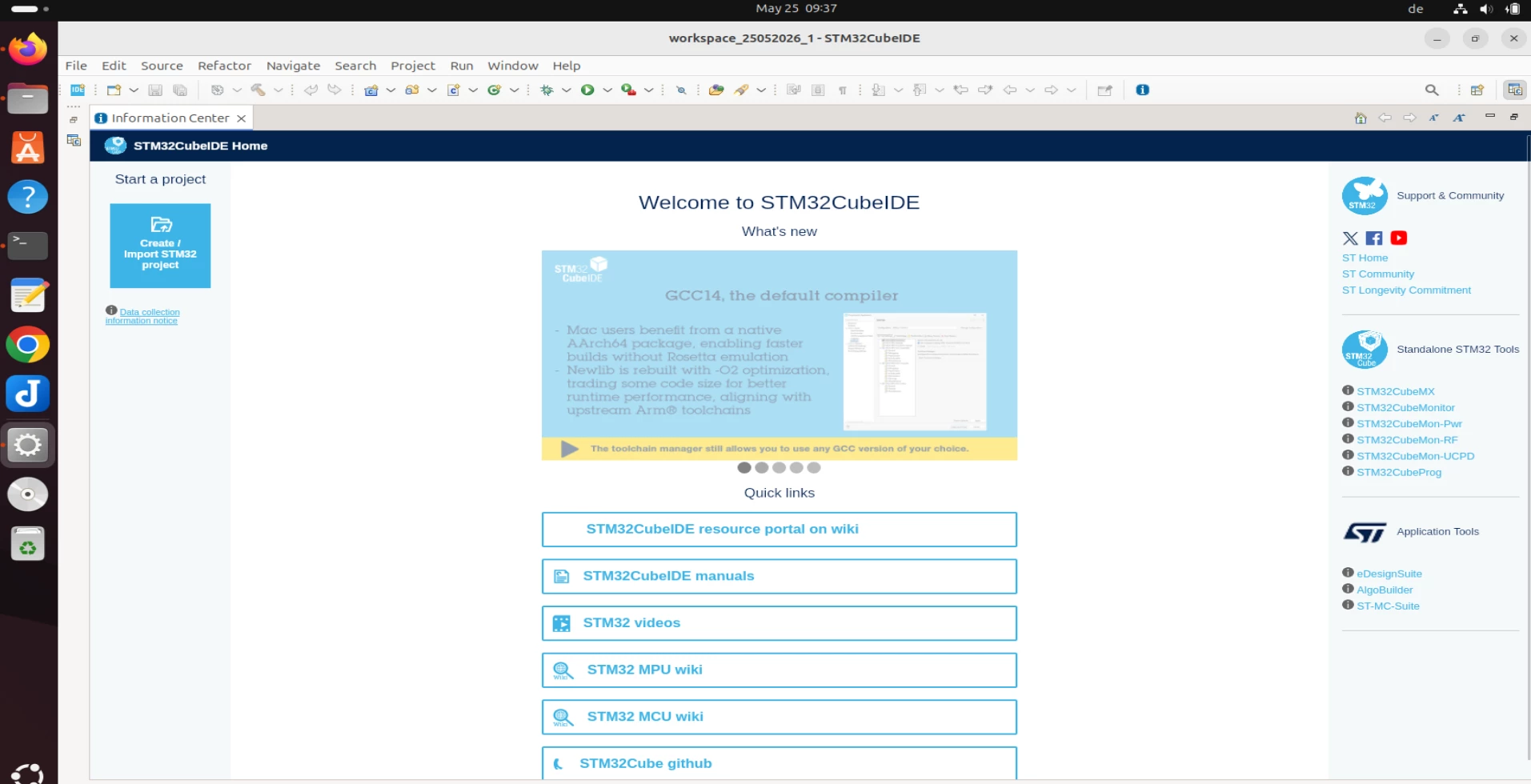
Task: Open the Refactor menu
Action: (x=224, y=66)
